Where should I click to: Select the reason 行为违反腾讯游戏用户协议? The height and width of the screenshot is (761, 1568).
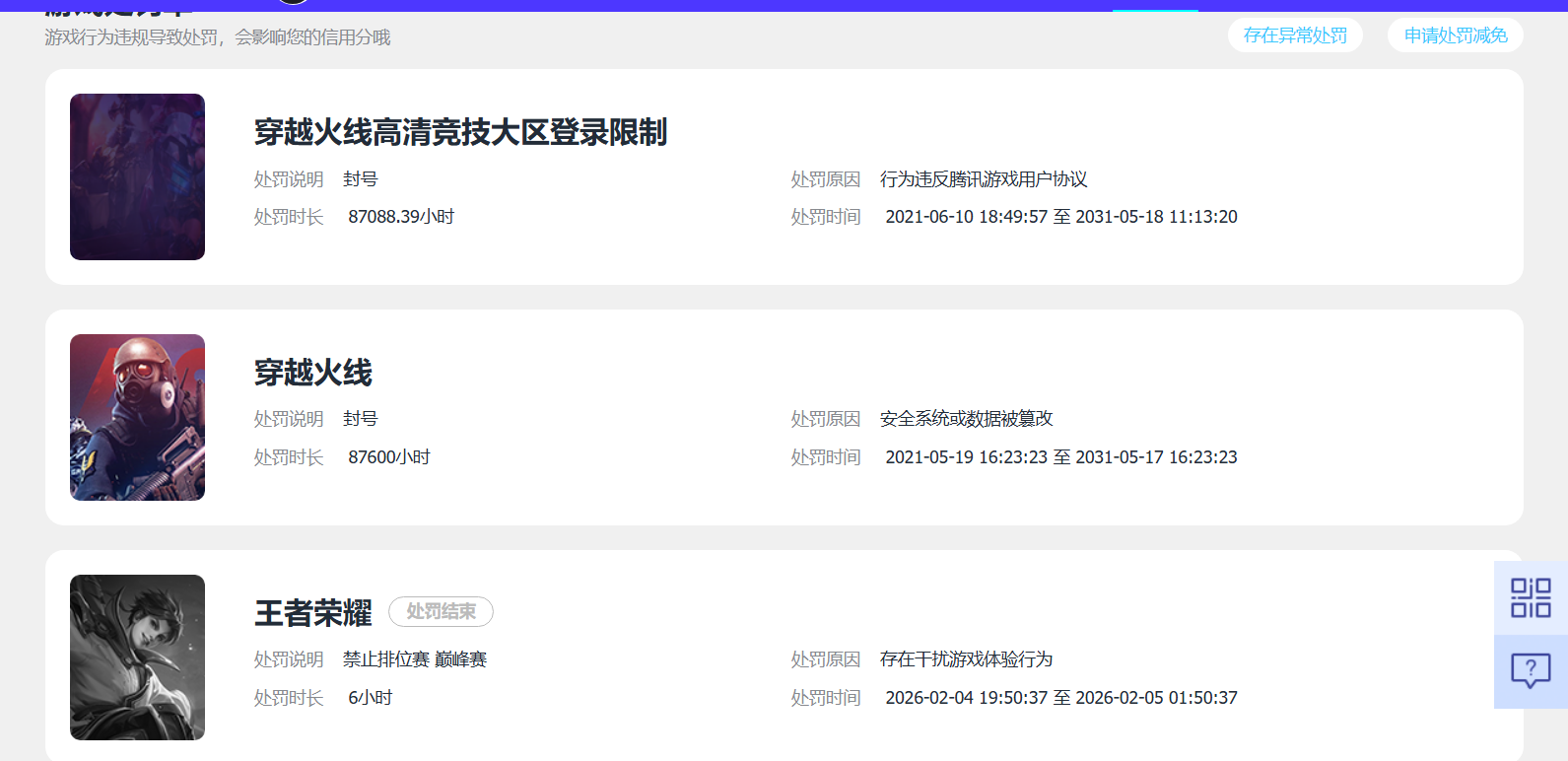pos(984,179)
